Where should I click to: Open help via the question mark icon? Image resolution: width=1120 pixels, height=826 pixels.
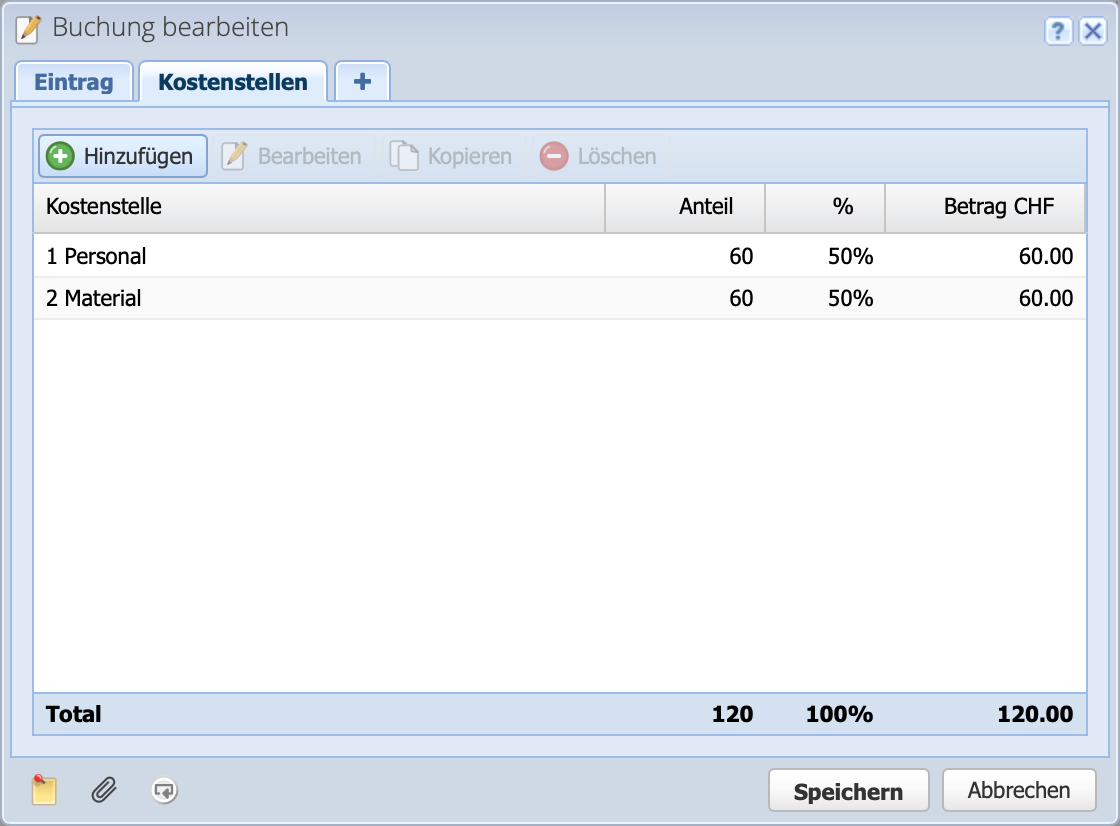tap(1058, 31)
